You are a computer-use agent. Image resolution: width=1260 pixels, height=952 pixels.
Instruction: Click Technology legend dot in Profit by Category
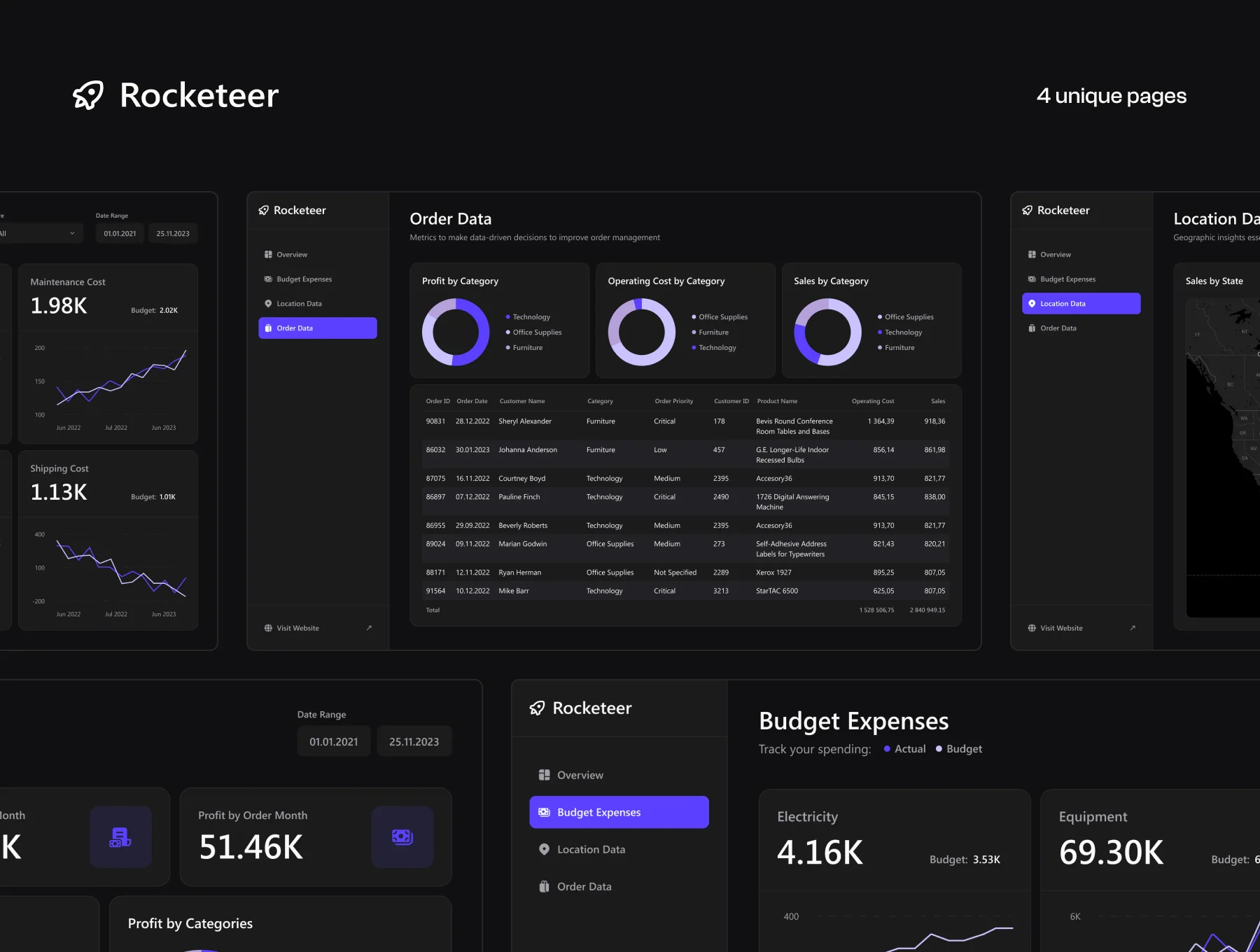508,318
